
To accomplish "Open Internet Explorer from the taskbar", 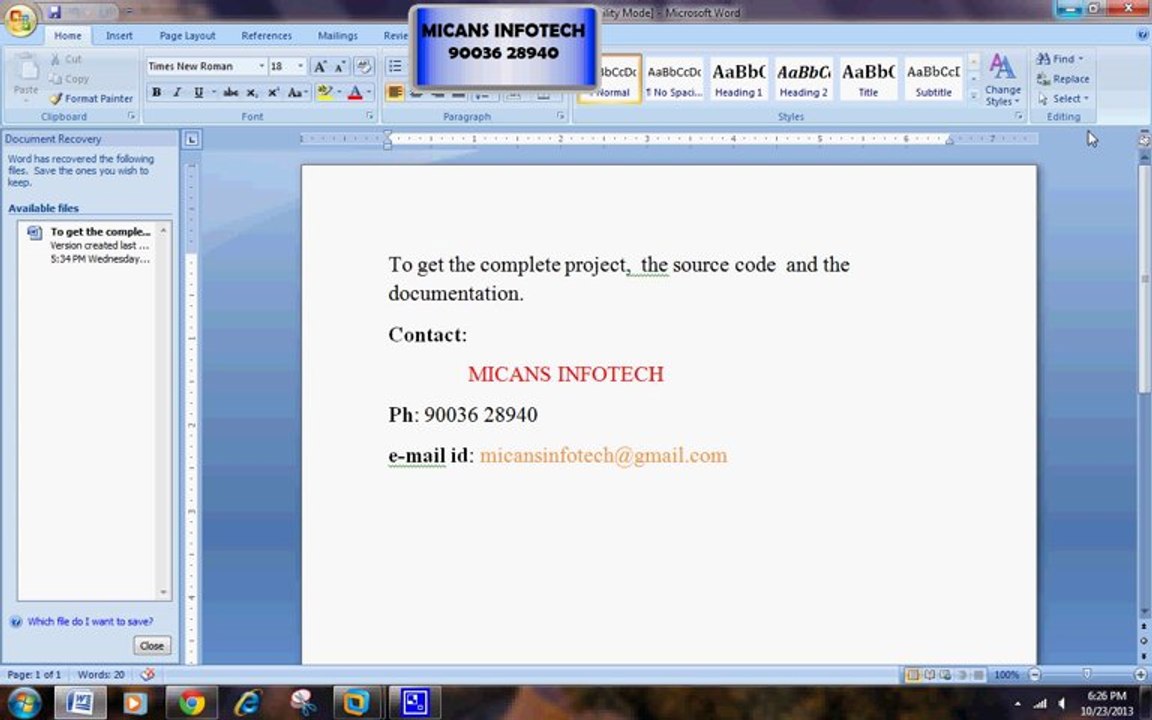I will pos(248,703).
